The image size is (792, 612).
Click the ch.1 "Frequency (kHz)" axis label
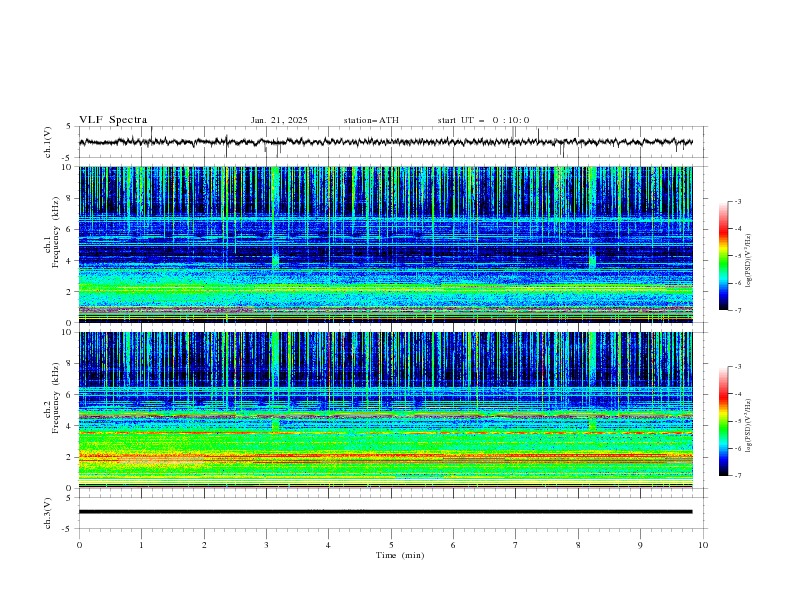pyautogui.click(x=56, y=233)
